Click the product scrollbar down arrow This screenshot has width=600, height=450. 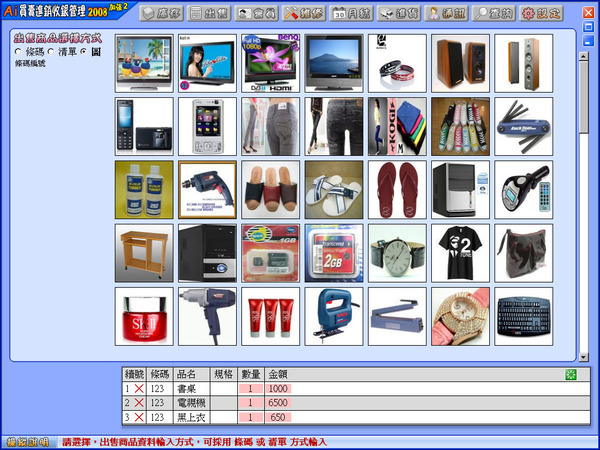coord(584,357)
